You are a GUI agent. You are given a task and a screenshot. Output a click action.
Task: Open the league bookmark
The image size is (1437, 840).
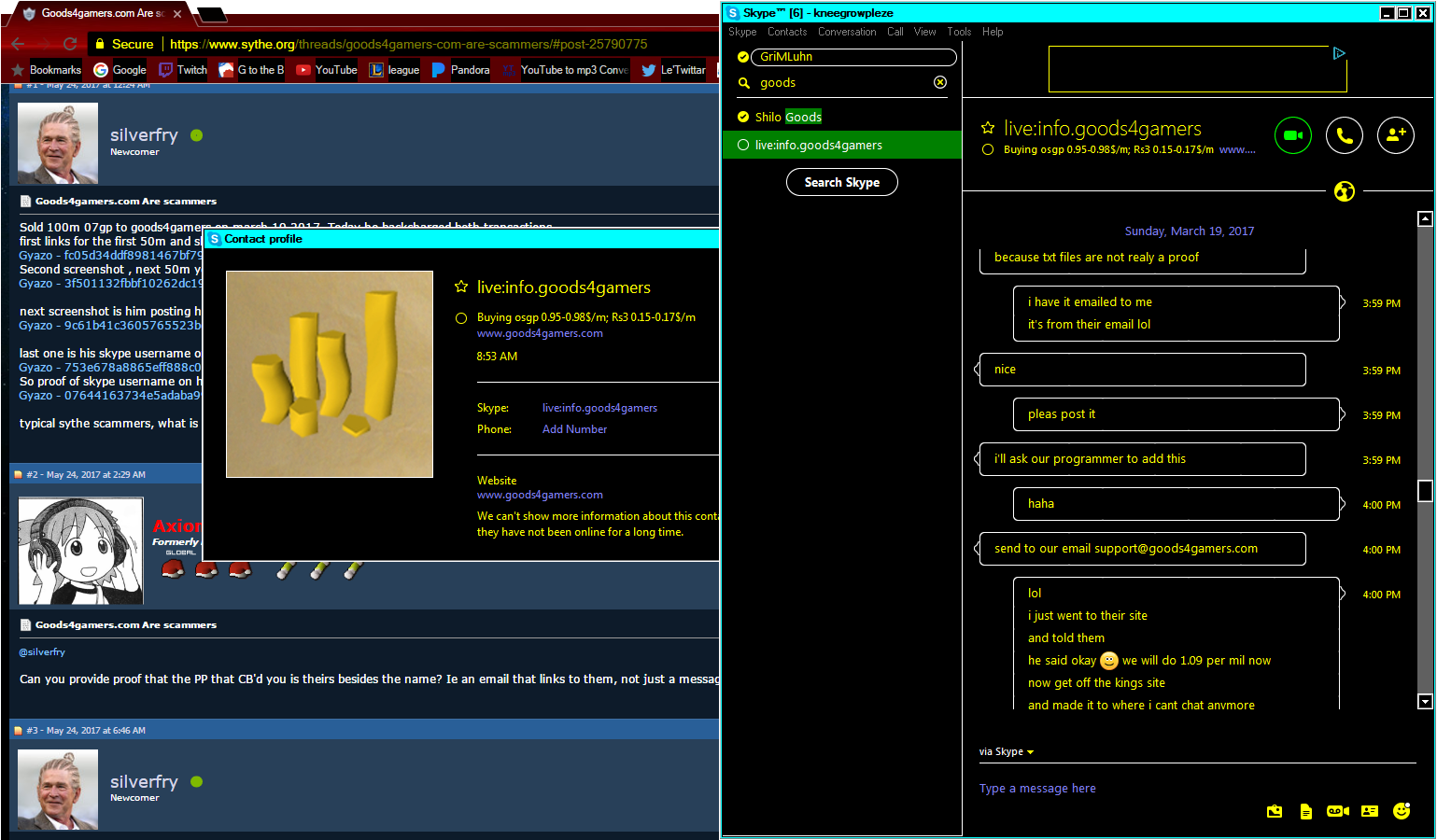point(394,70)
